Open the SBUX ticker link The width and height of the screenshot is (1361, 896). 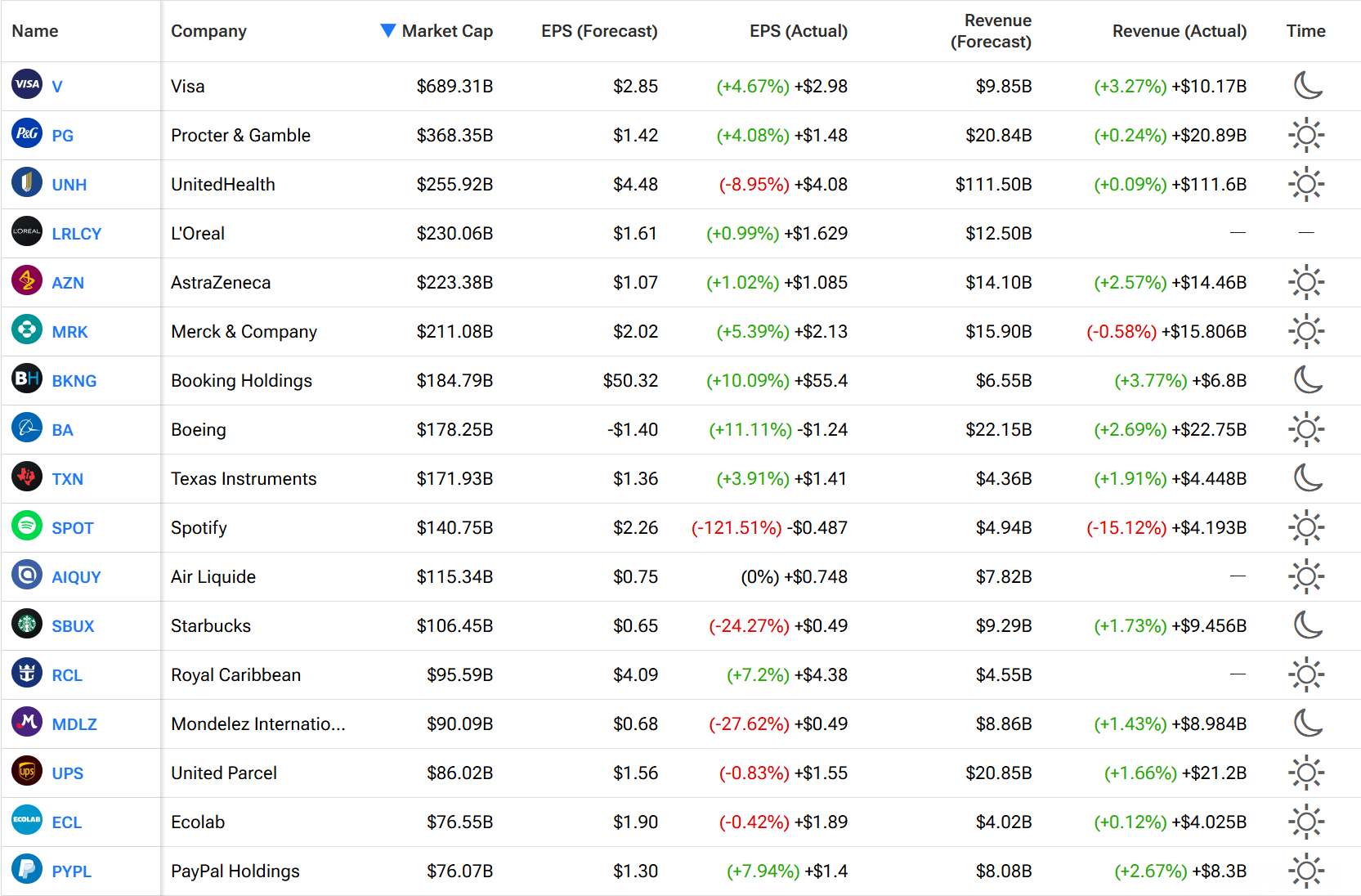(x=73, y=626)
